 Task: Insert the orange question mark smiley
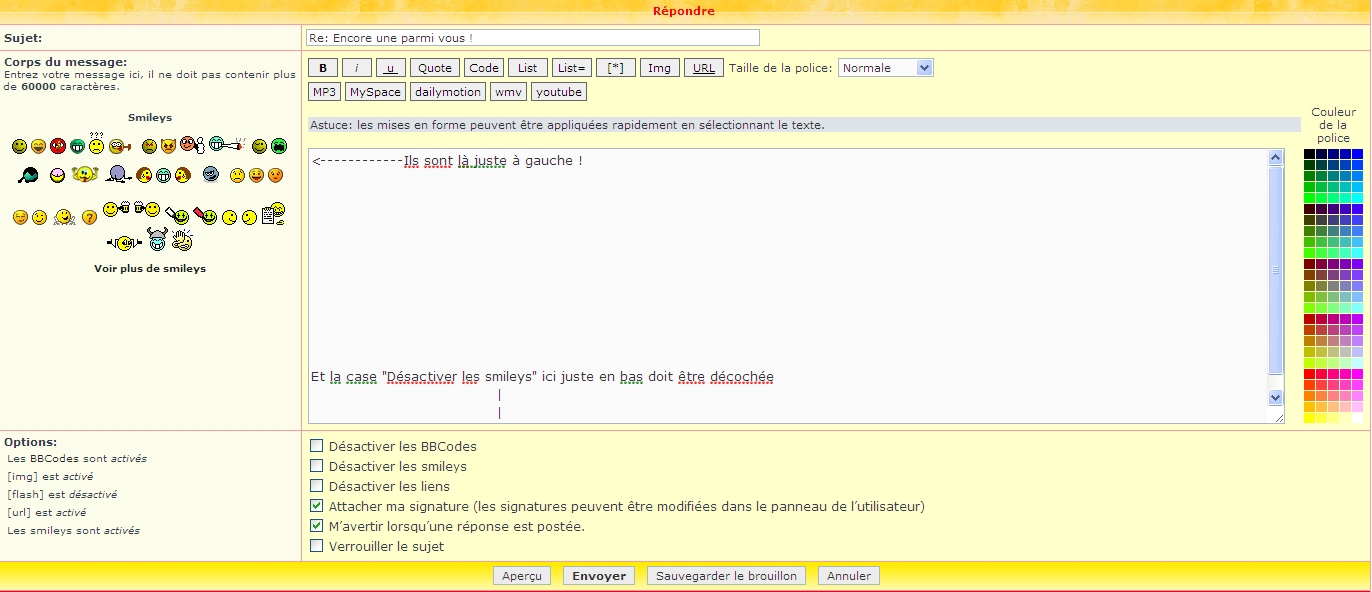click(89, 217)
